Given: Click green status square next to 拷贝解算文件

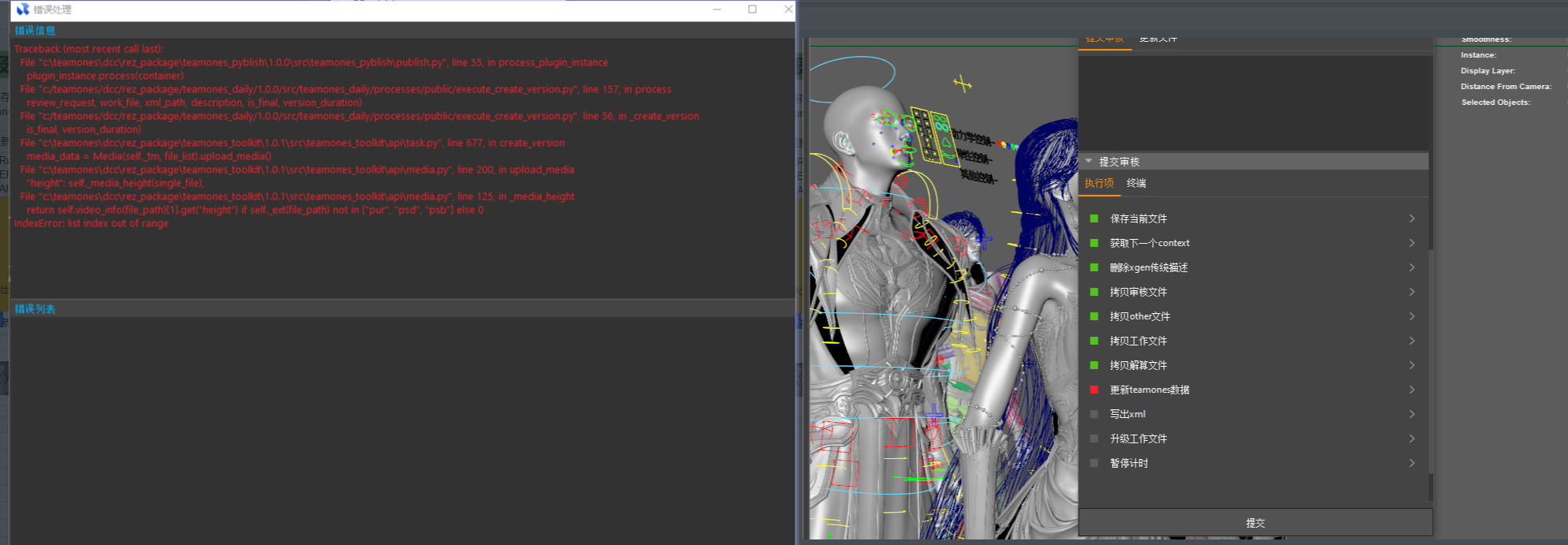Looking at the screenshot, I should (x=1094, y=365).
